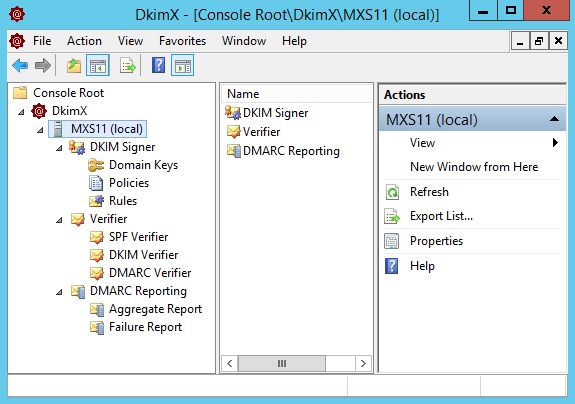Select Domain Keys text in tree
This screenshot has width=575, height=404.
tap(143, 165)
